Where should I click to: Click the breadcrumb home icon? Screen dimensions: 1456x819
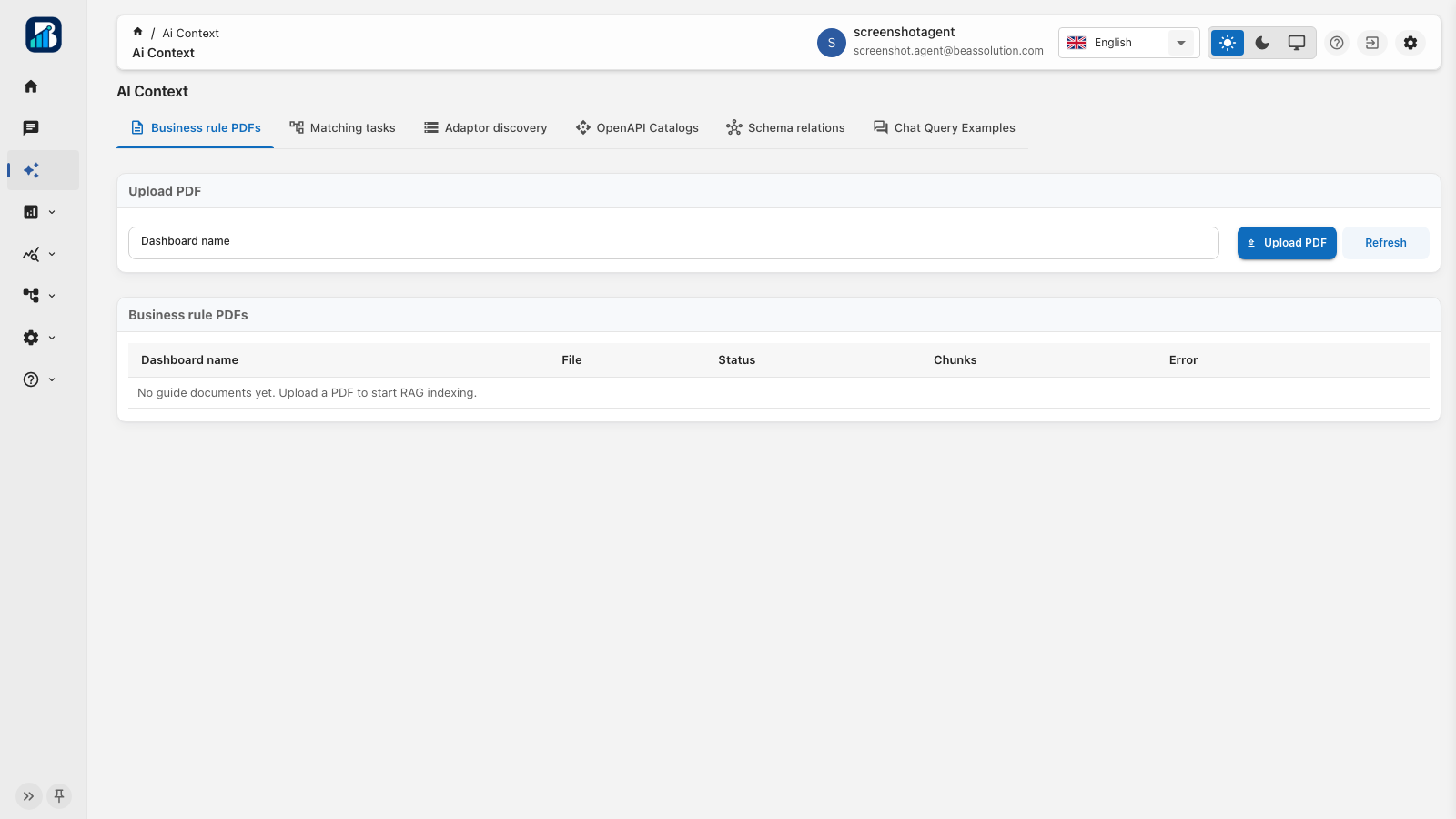(x=138, y=32)
